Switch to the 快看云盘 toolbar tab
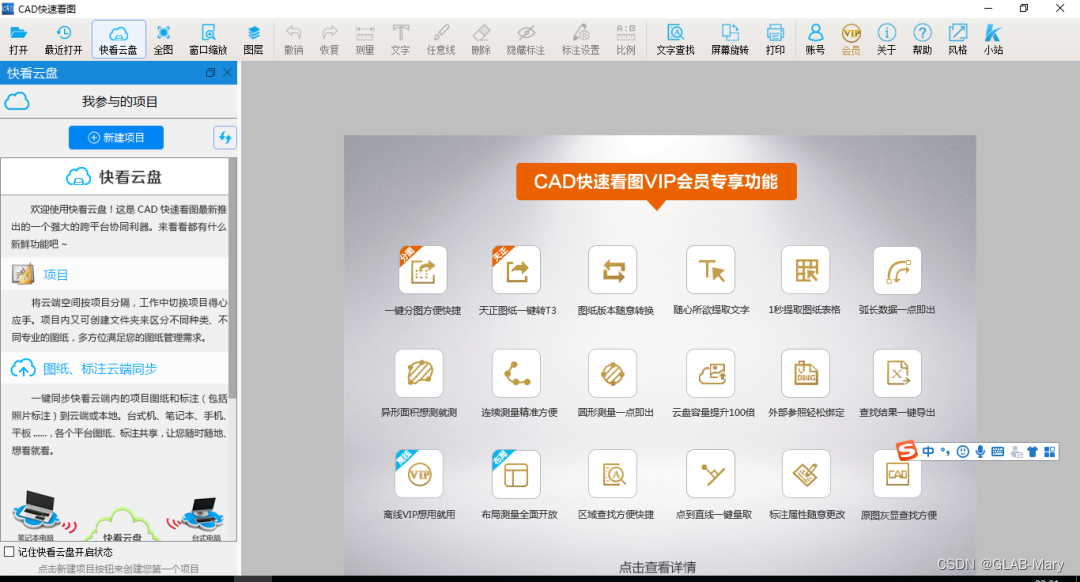The image size is (1080, 582). click(119, 38)
